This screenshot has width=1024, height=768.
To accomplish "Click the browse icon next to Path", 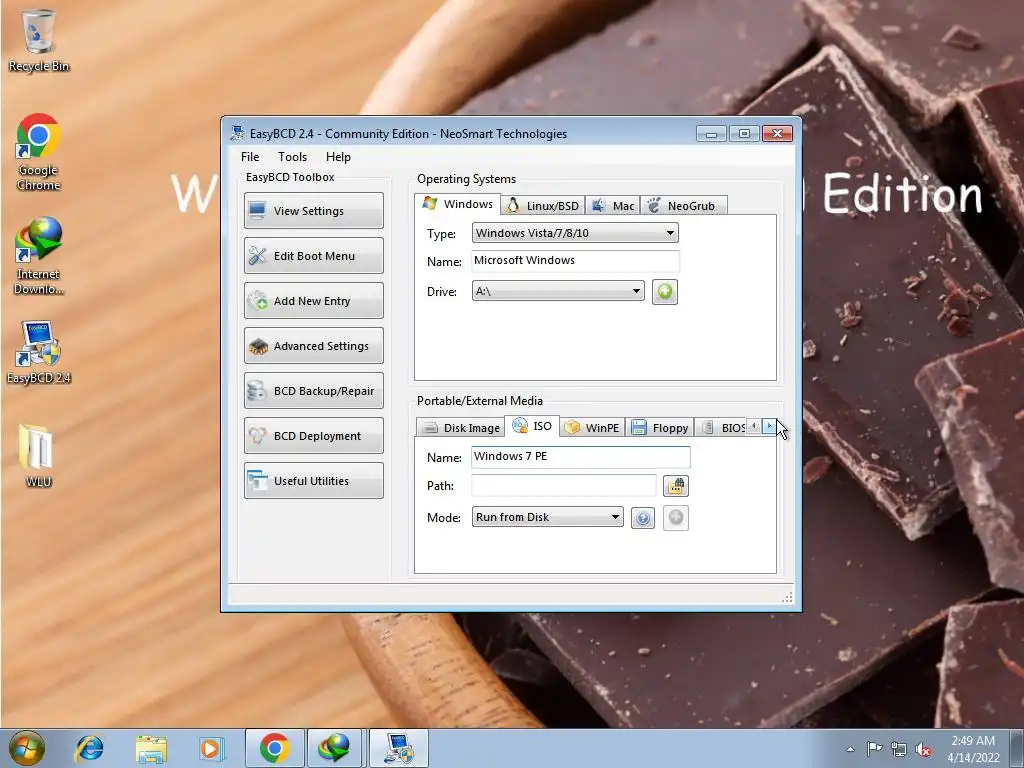I will pos(676,486).
